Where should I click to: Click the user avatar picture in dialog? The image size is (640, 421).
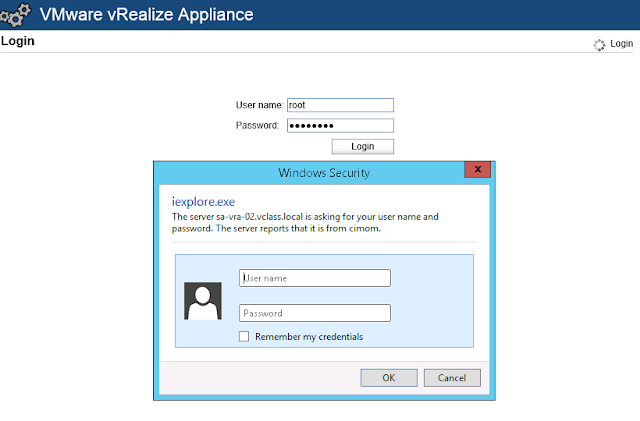click(x=203, y=301)
